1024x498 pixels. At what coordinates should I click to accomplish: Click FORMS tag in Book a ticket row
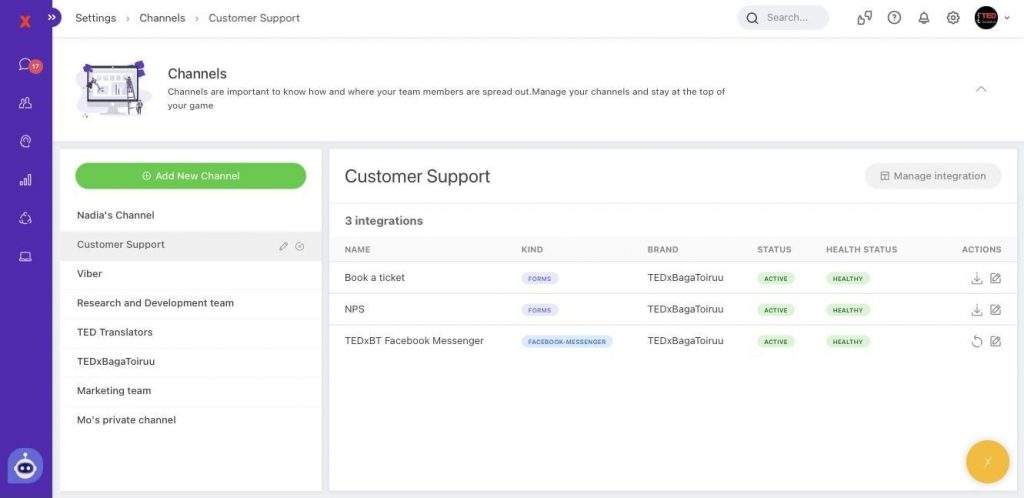[x=539, y=279]
